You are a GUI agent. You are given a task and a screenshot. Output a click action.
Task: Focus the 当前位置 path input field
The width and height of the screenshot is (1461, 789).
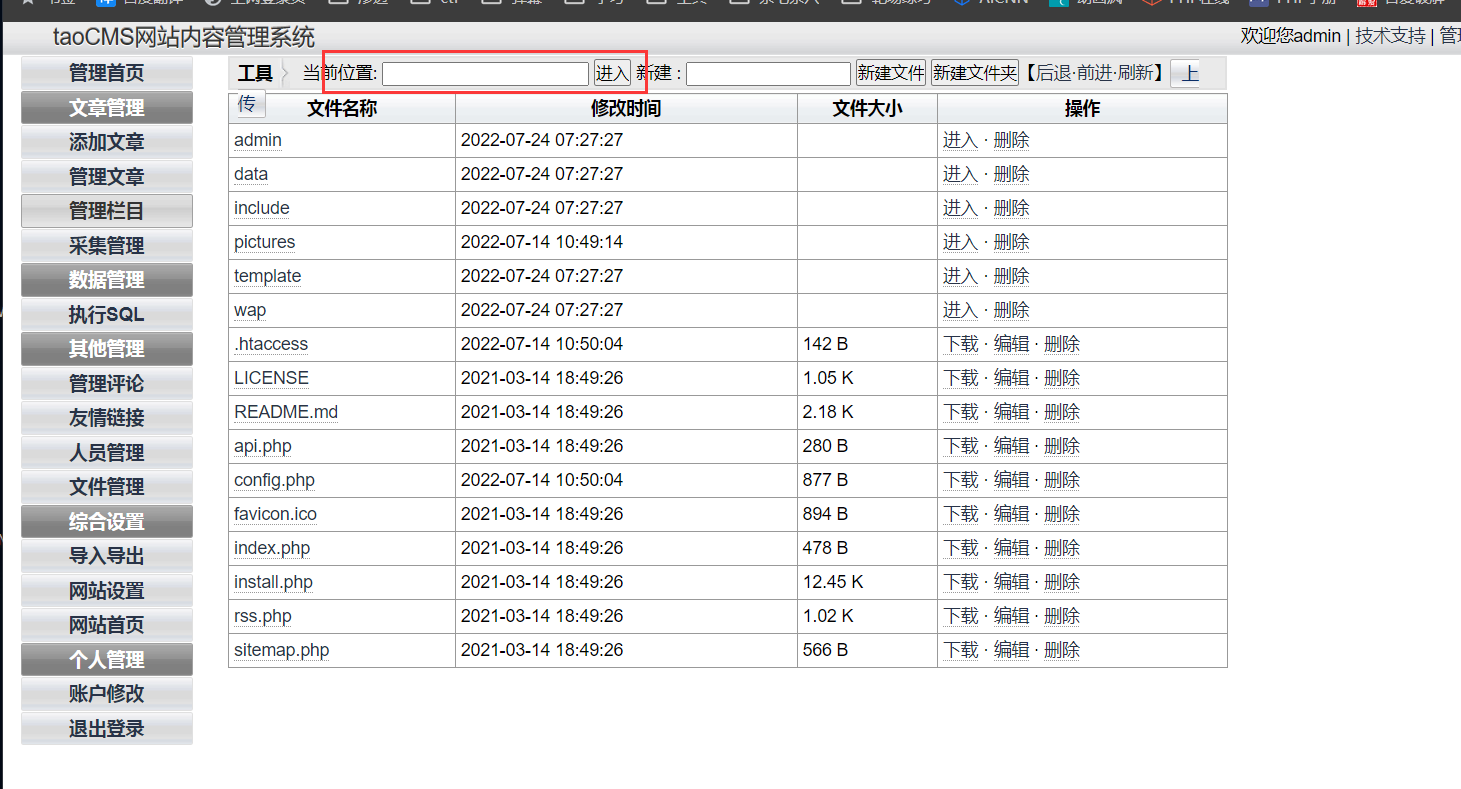pyautogui.click(x=485, y=74)
